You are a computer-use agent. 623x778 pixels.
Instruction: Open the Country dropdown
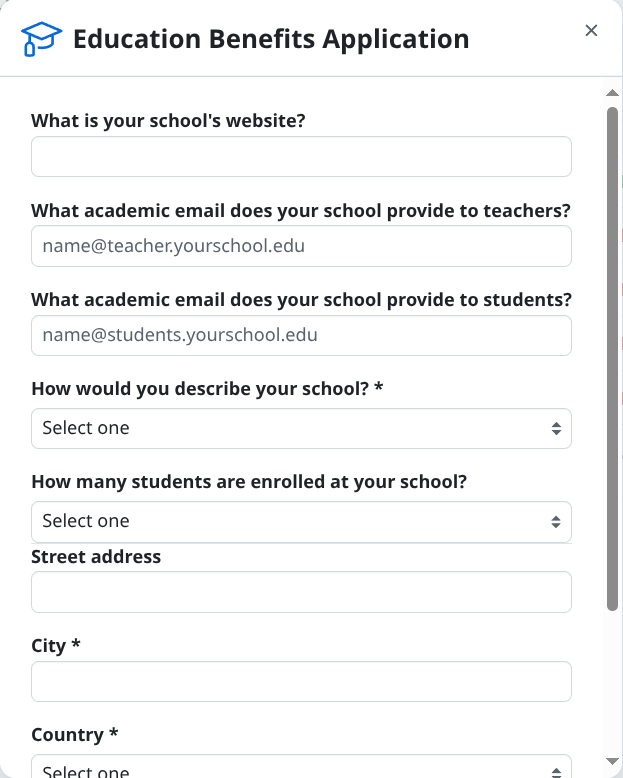tap(301, 768)
